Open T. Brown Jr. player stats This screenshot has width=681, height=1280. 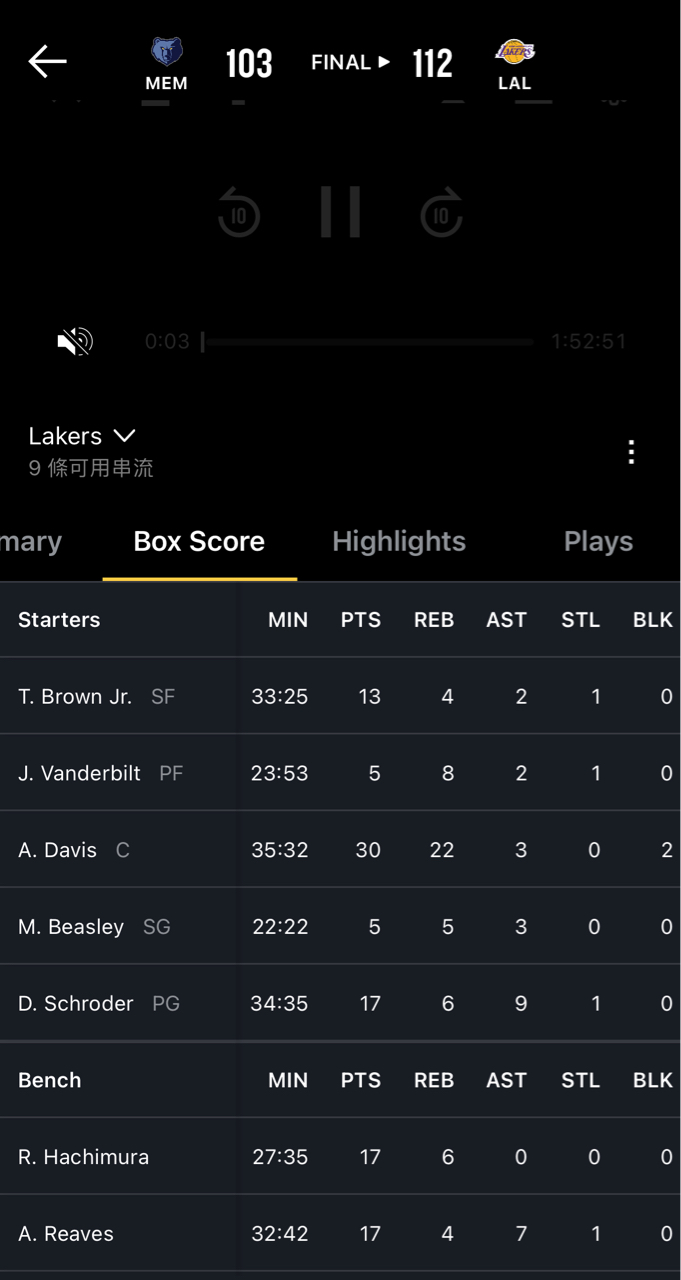pyautogui.click(x=75, y=696)
